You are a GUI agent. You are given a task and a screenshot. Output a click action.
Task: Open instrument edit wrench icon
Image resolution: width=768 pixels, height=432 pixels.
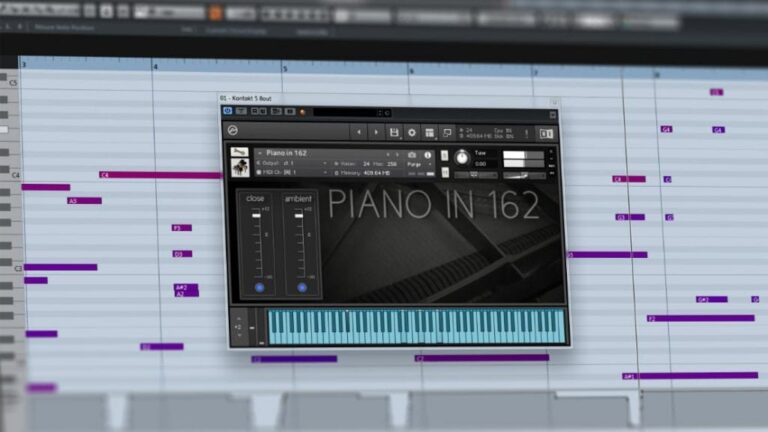tap(240, 151)
